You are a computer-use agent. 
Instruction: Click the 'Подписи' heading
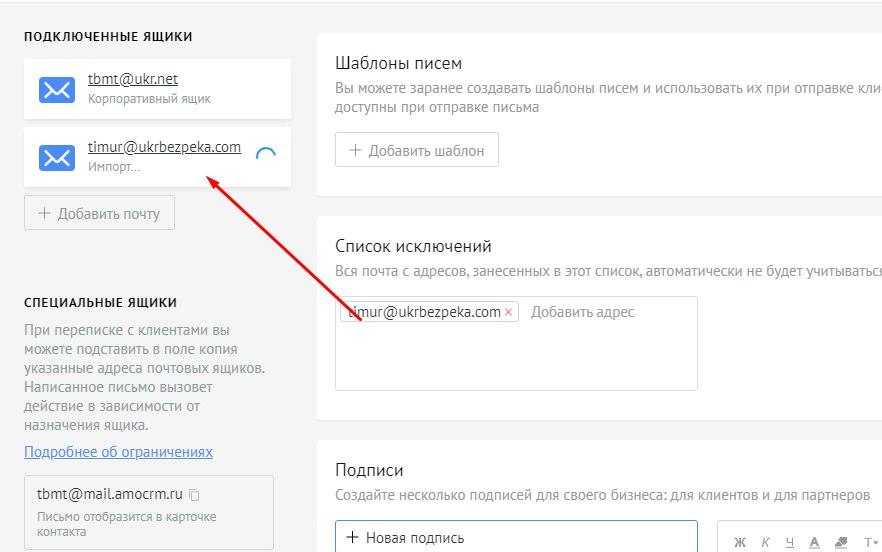pyautogui.click(x=369, y=470)
